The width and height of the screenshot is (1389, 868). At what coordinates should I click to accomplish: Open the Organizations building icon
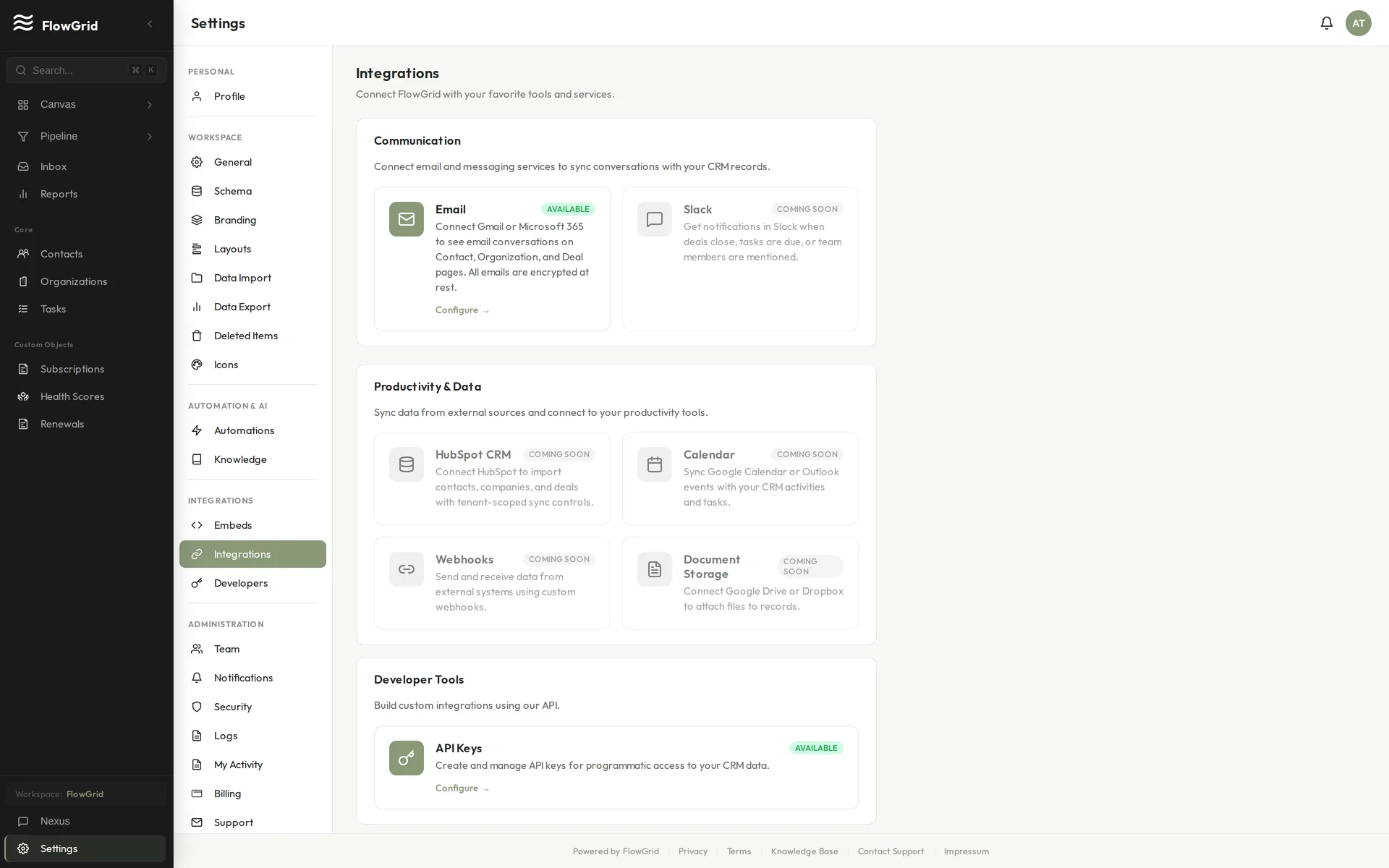point(23,281)
